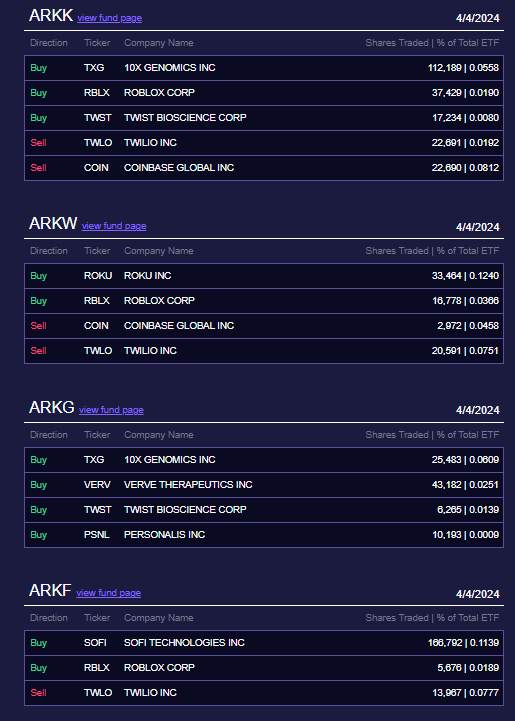The image size is (515, 721).
Task: Click shares value 17,234 | 0.0080
Action: tap(465, 118)
